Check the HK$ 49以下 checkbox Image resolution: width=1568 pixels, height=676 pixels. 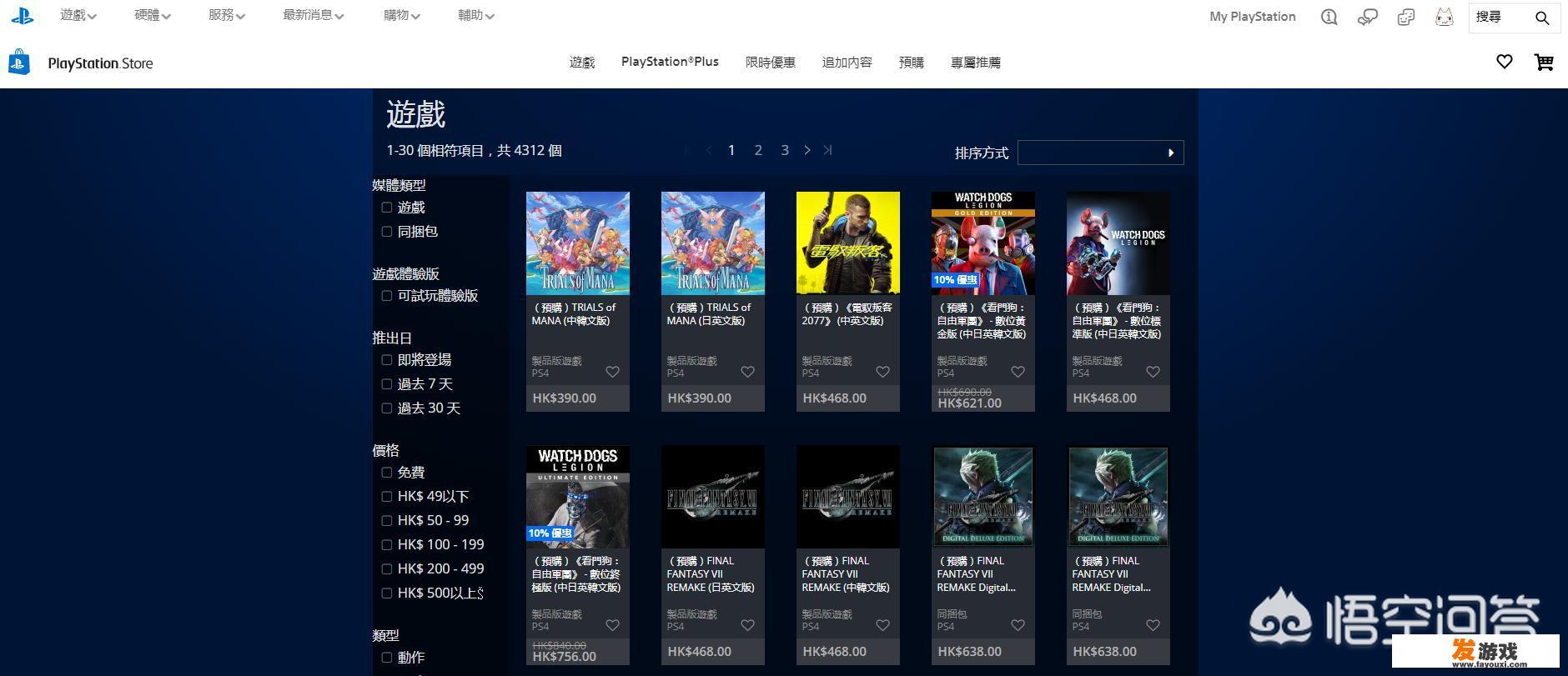(386, 497)
